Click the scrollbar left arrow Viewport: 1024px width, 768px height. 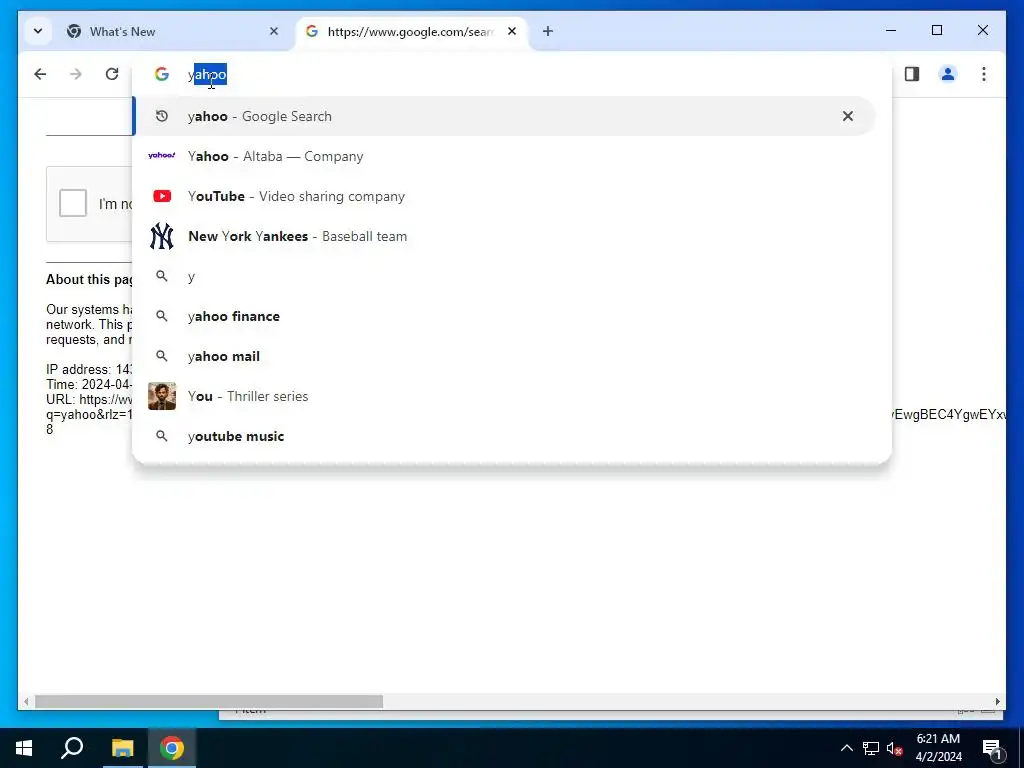coord(26,701)
